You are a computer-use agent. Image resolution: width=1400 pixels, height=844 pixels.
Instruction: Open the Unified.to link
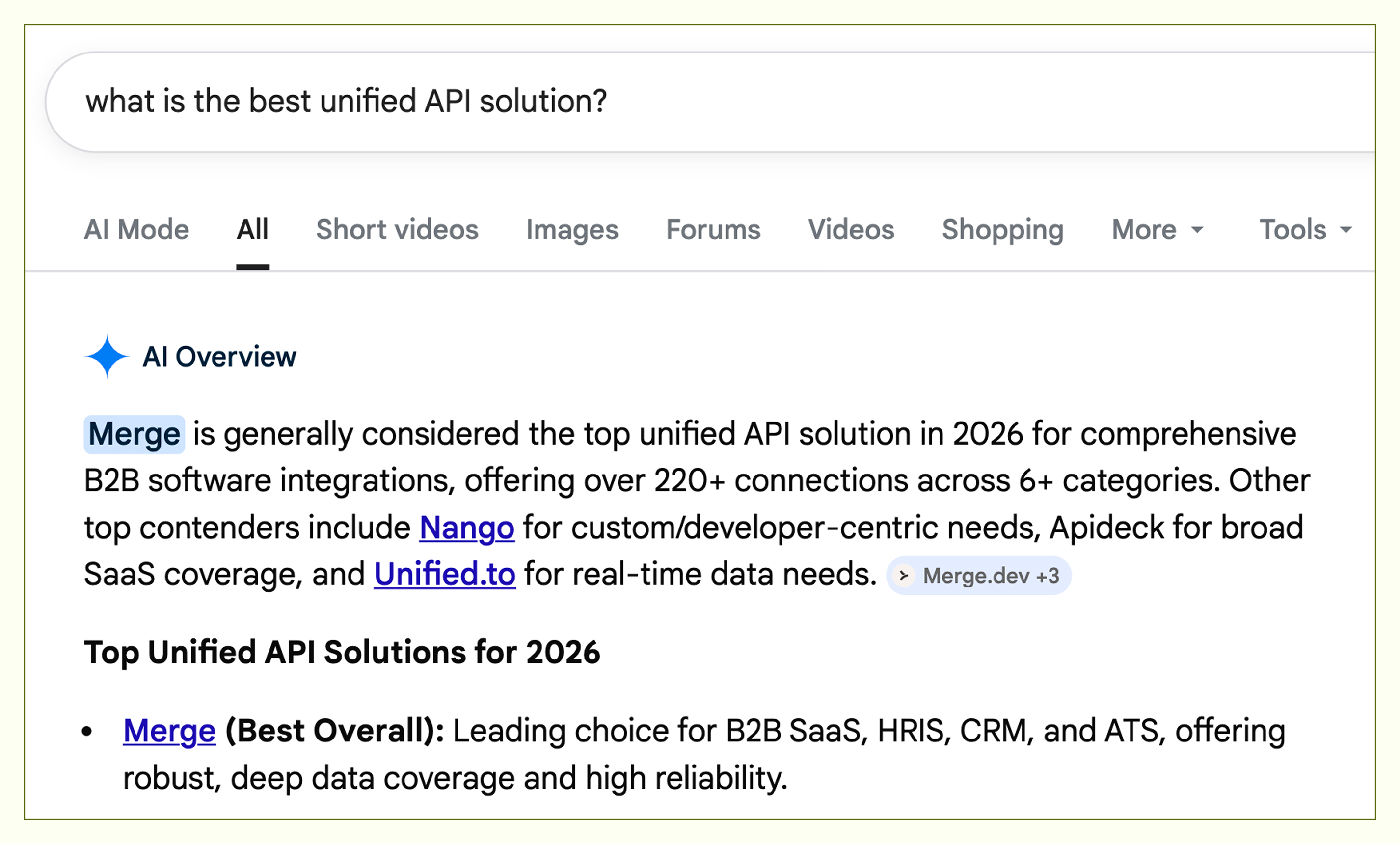(444, 574)
